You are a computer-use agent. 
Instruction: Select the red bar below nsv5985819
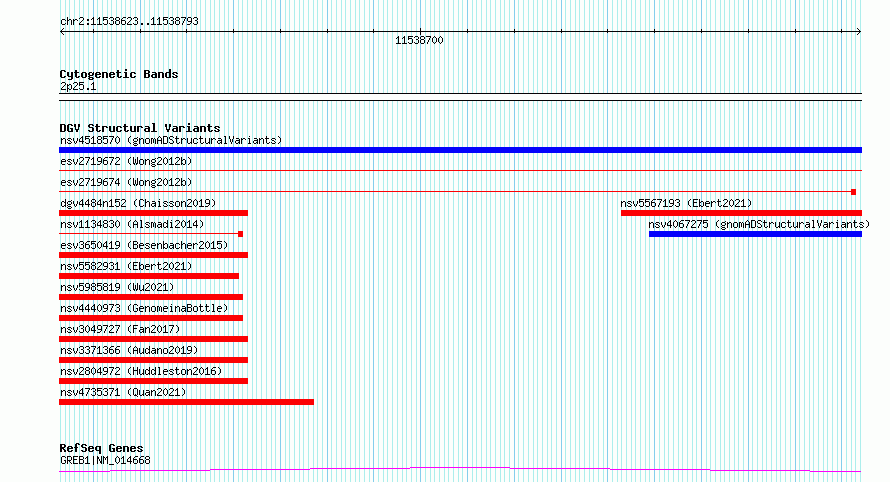(151, 297)
